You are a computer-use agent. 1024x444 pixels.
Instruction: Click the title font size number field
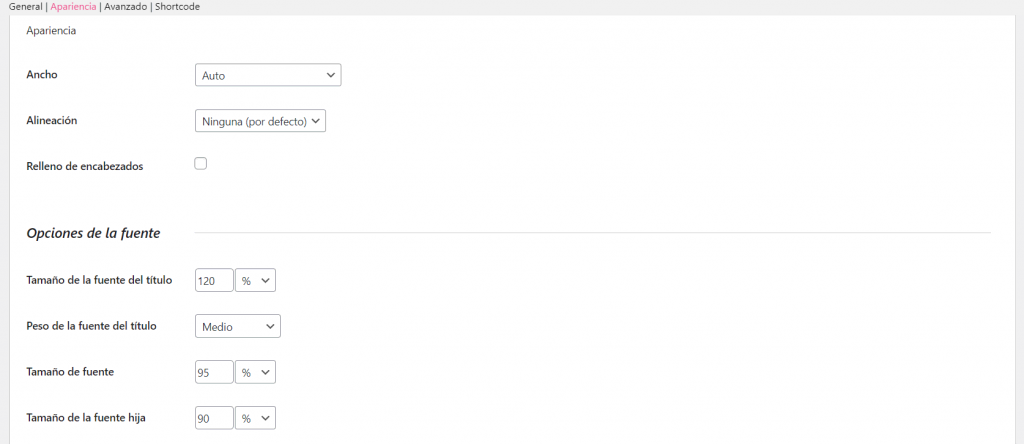click(x=214, y=281)
